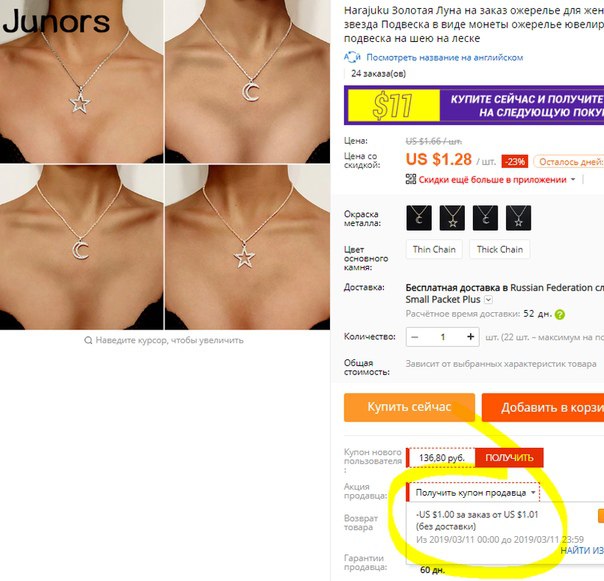This screenshot has width=604, height=581.
Task: Open the view English title link
Action: [x=445, y=58]
